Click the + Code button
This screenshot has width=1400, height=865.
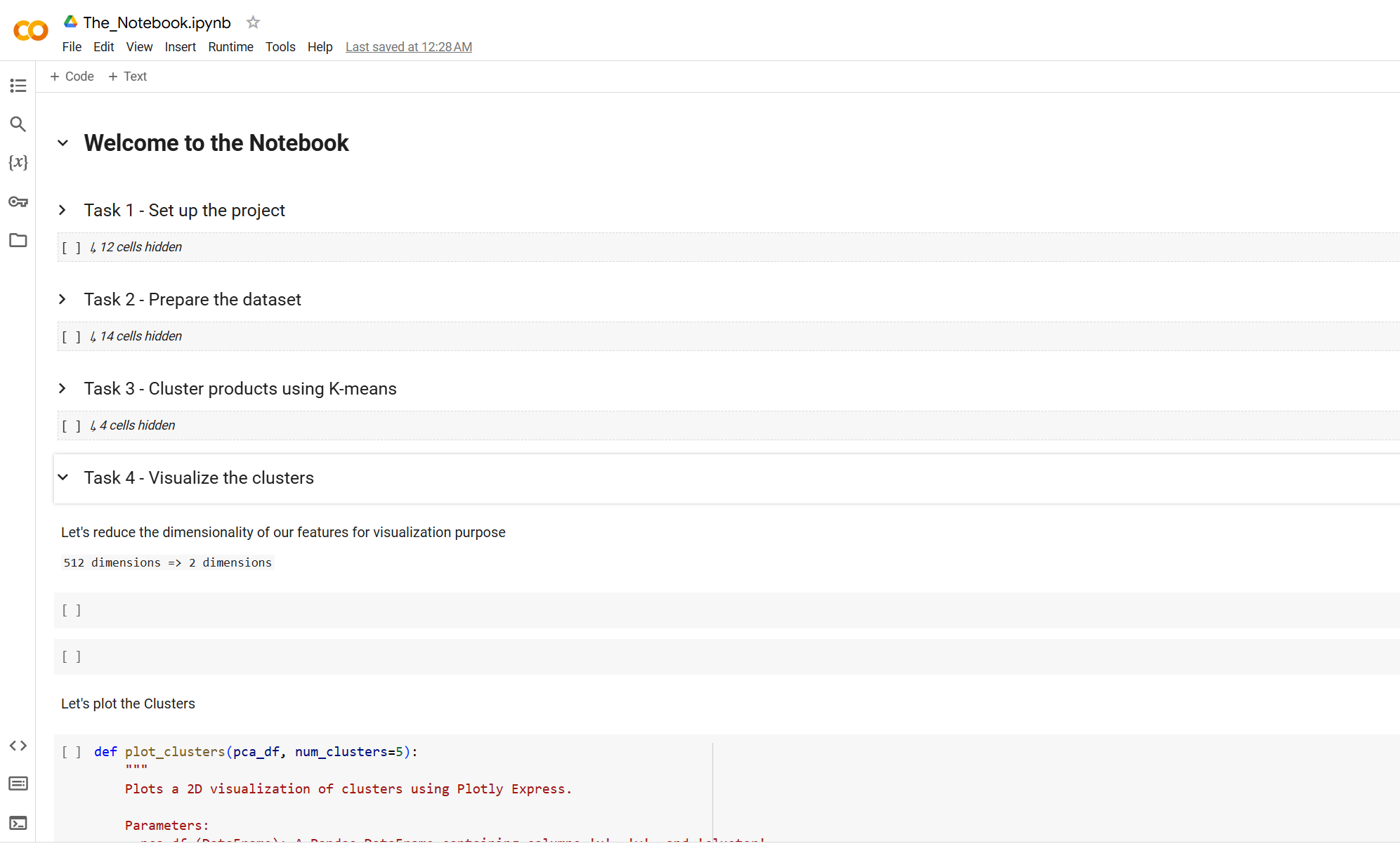(x=72, y=77)
